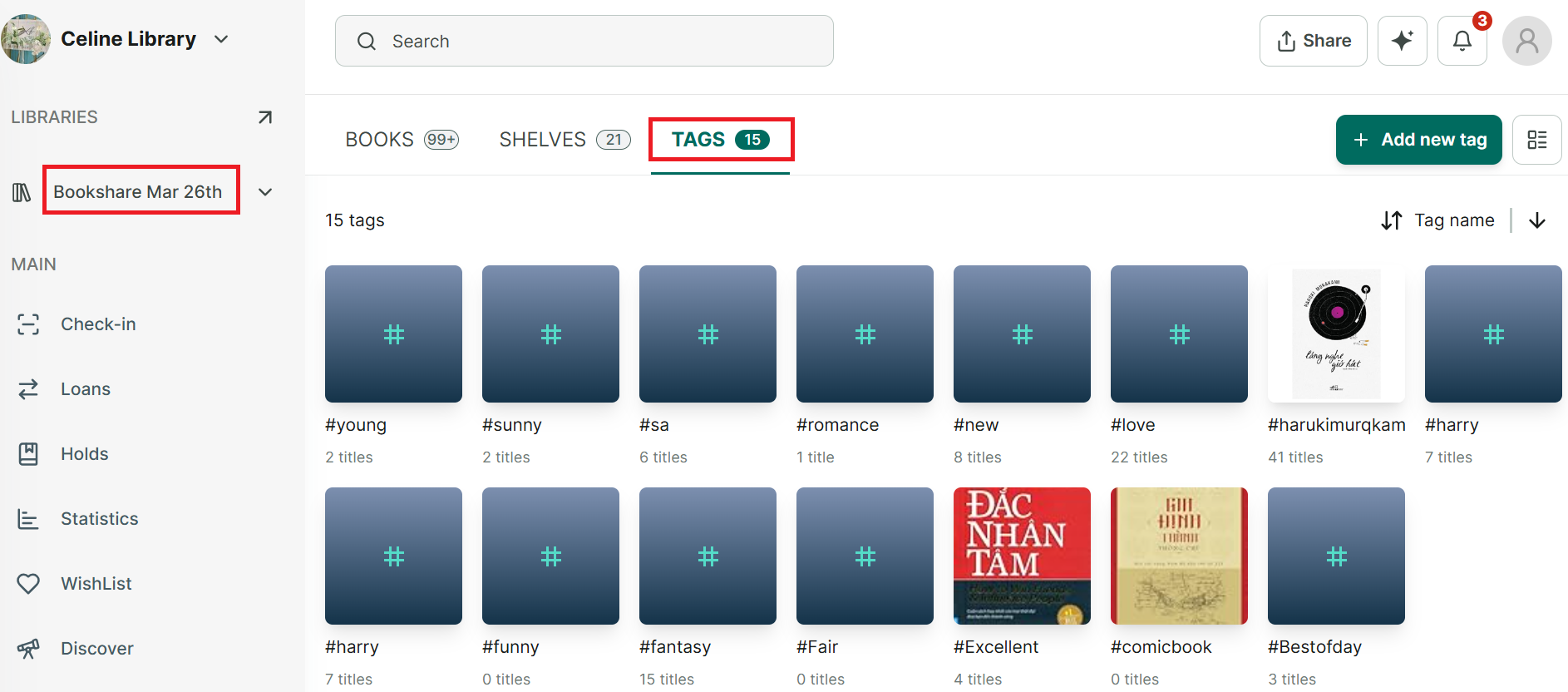The width and height of the screenshot is (1568, 692).
Task: Click the books icon beside Bookshare Mar 26th
Action: click(22, 192)
